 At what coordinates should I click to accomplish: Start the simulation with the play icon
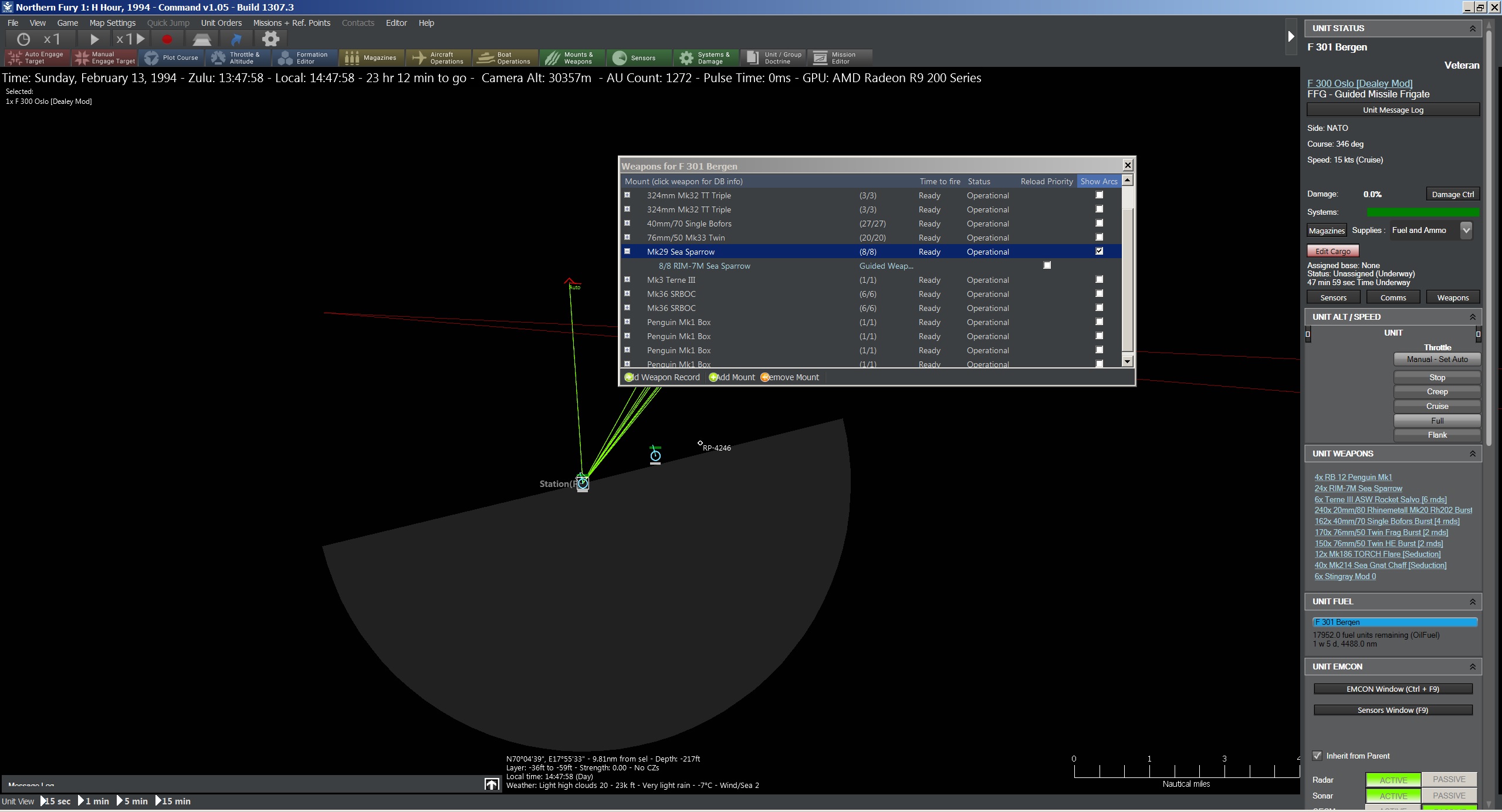(94, 39)
